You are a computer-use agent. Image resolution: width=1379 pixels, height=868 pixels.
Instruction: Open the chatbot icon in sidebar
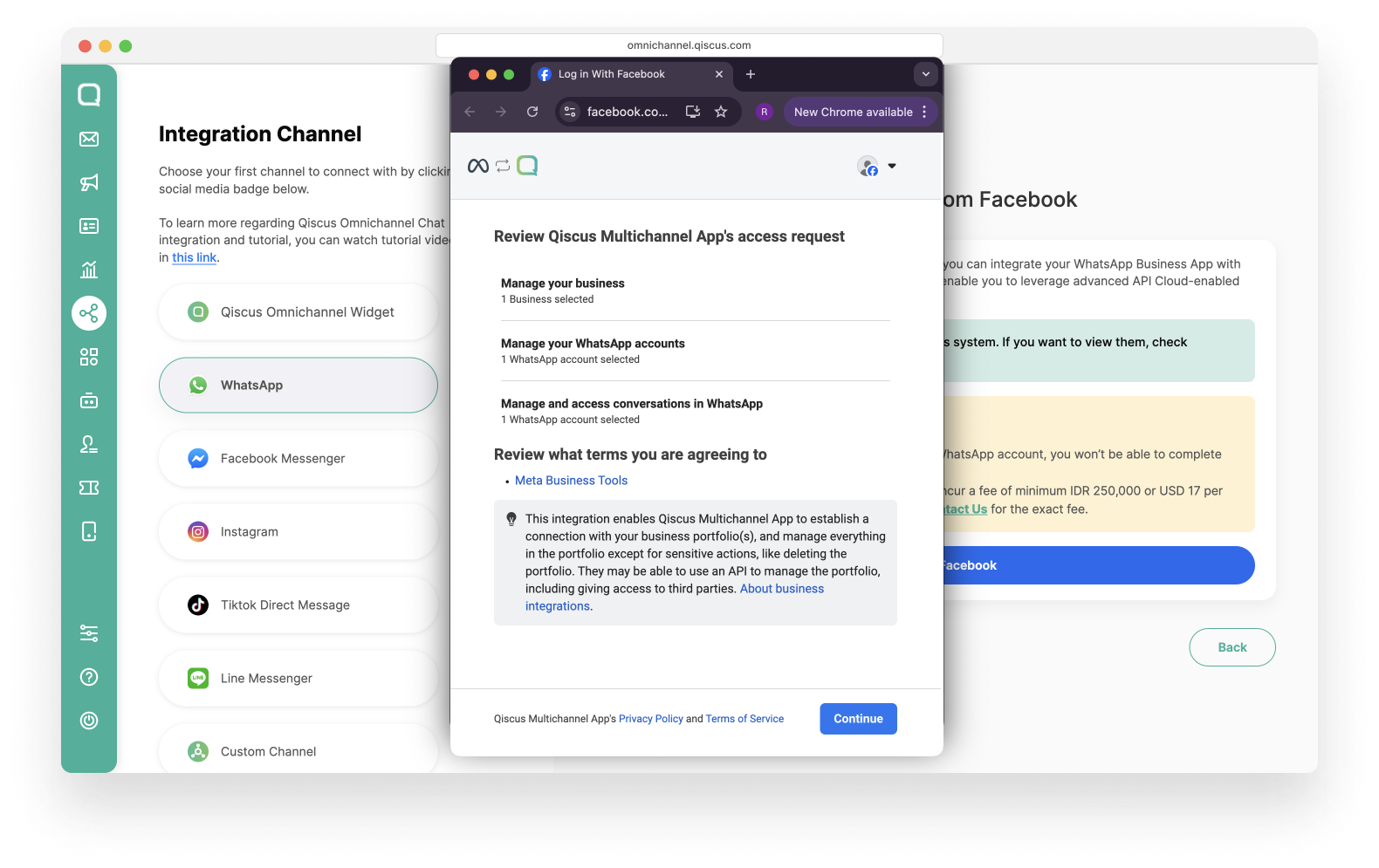(89, 400)
